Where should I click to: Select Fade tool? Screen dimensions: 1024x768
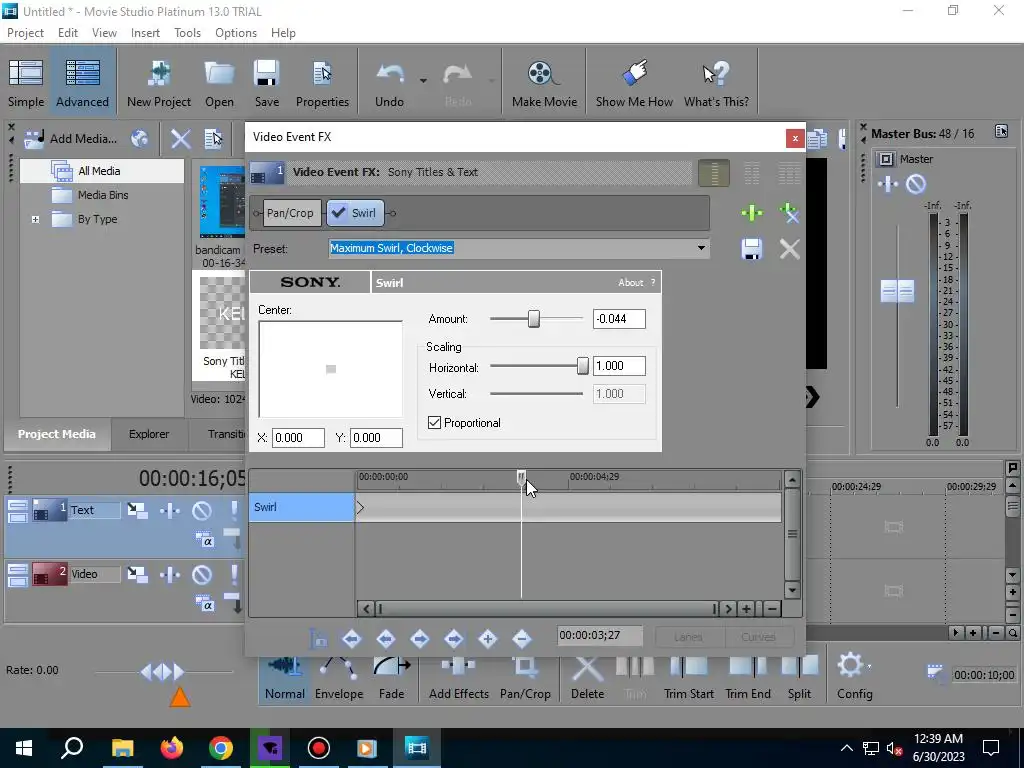click(391, 678)
